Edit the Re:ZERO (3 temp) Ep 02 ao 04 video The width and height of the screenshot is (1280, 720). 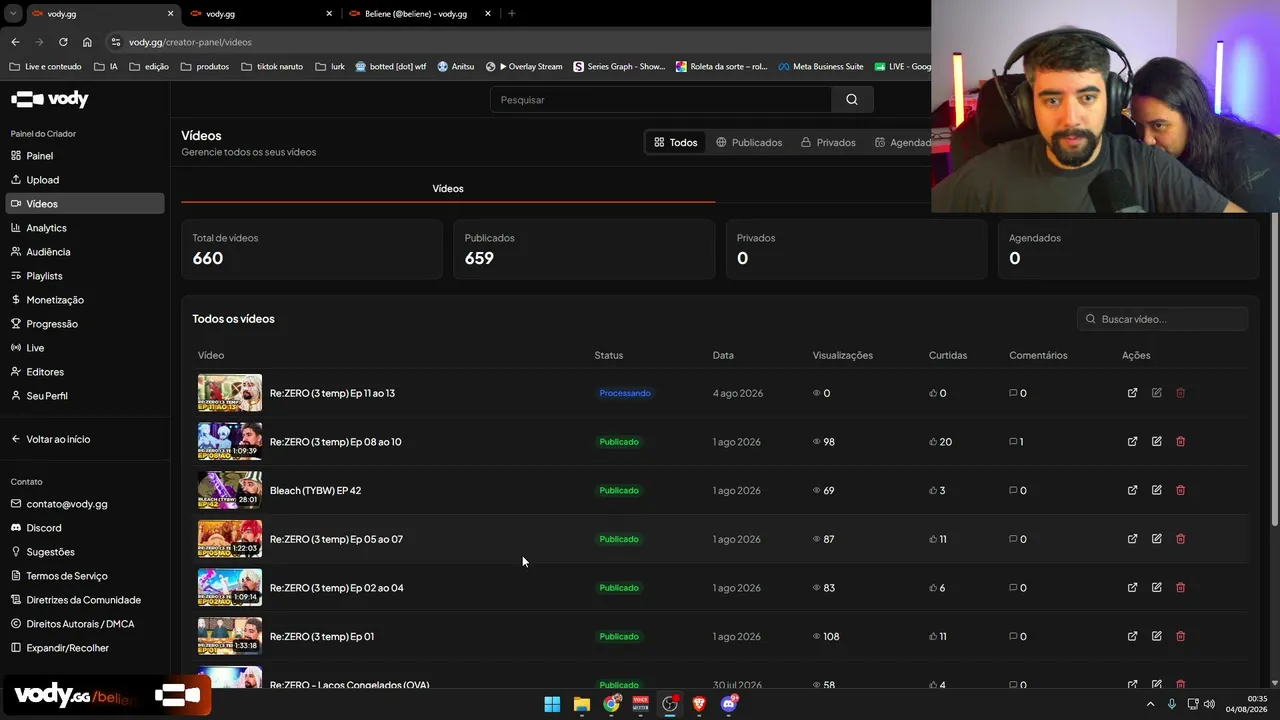click(1156, 588)
